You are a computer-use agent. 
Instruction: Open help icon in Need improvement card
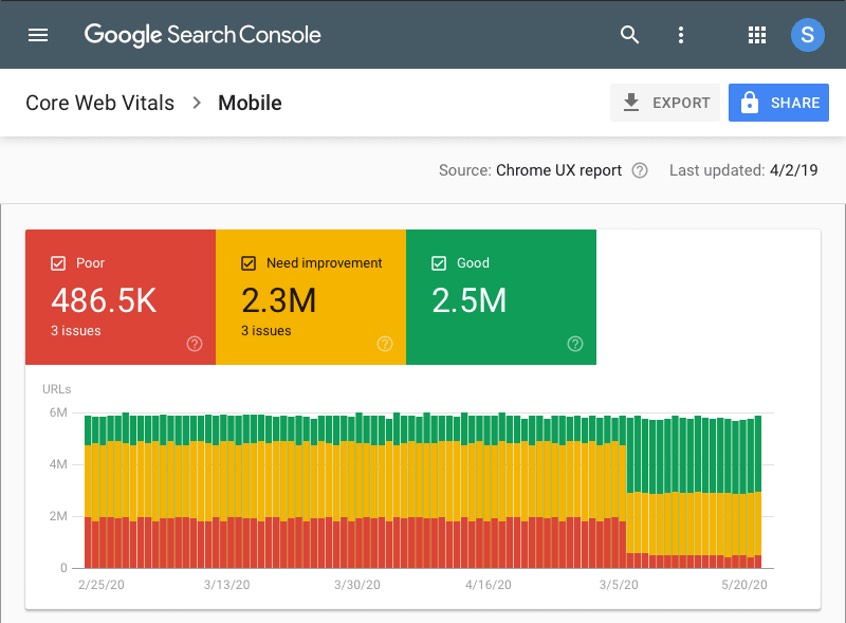[385, 344]
